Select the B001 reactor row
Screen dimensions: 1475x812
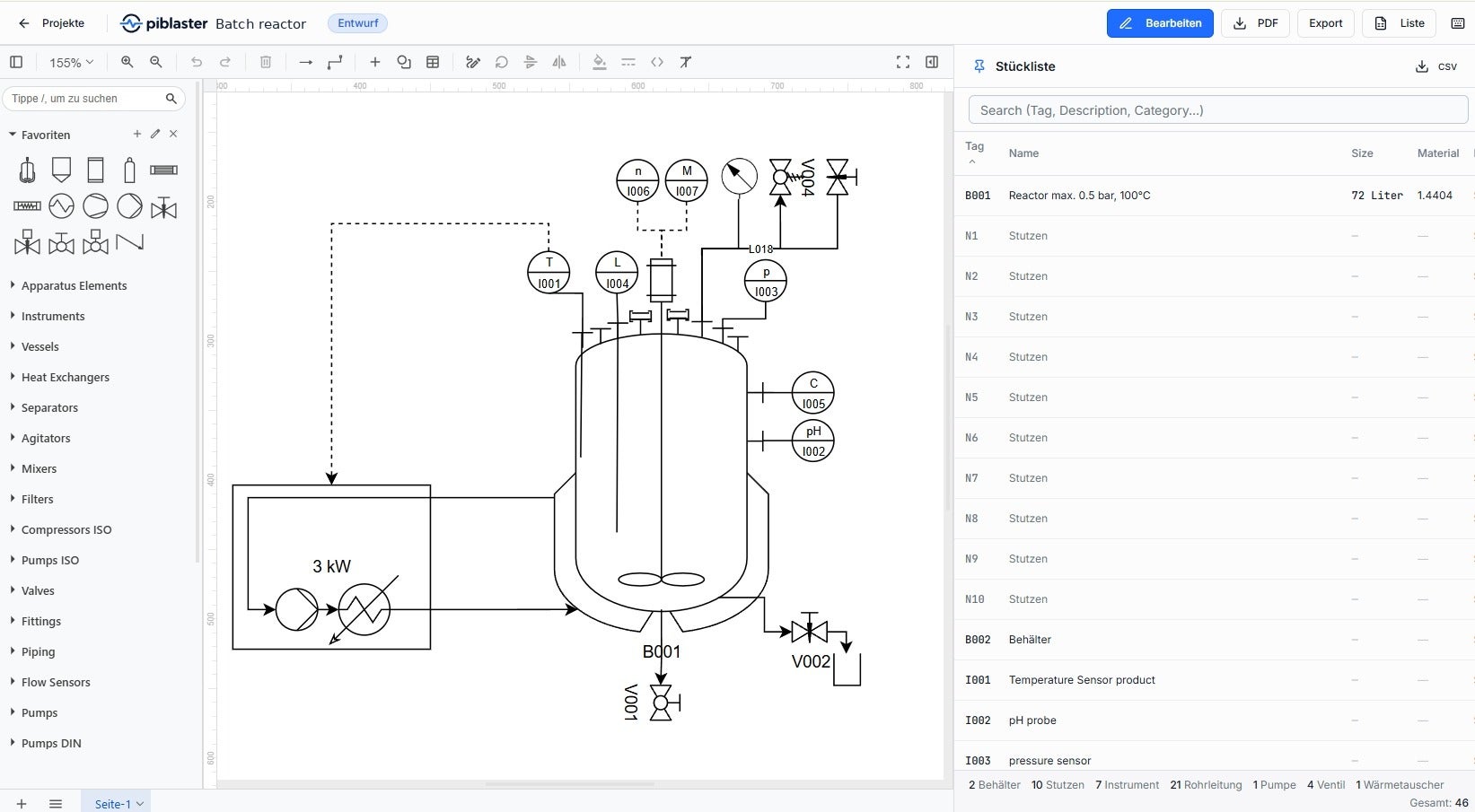(x=1214, y=195)
